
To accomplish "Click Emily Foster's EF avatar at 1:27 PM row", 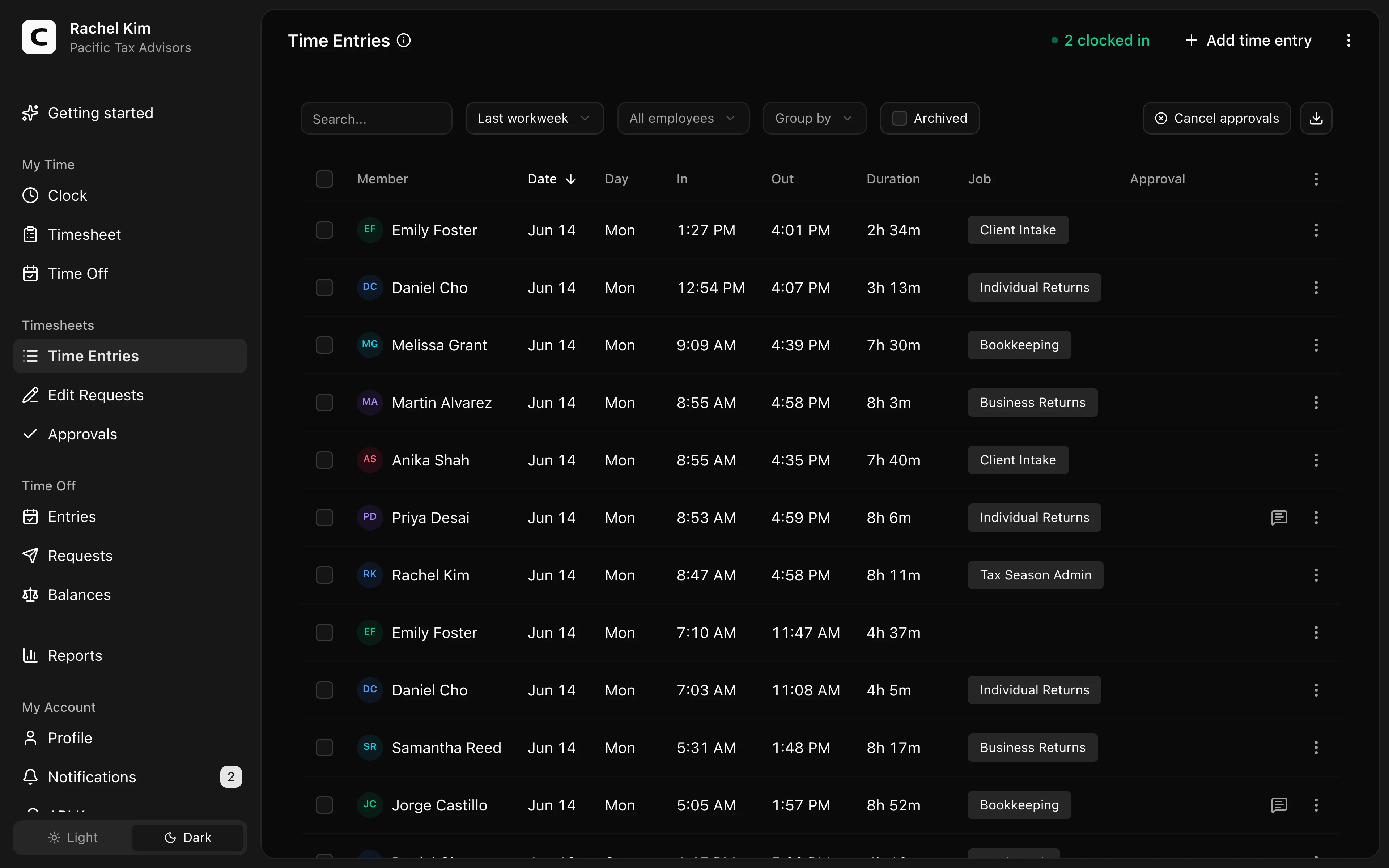I will (370, 230).
